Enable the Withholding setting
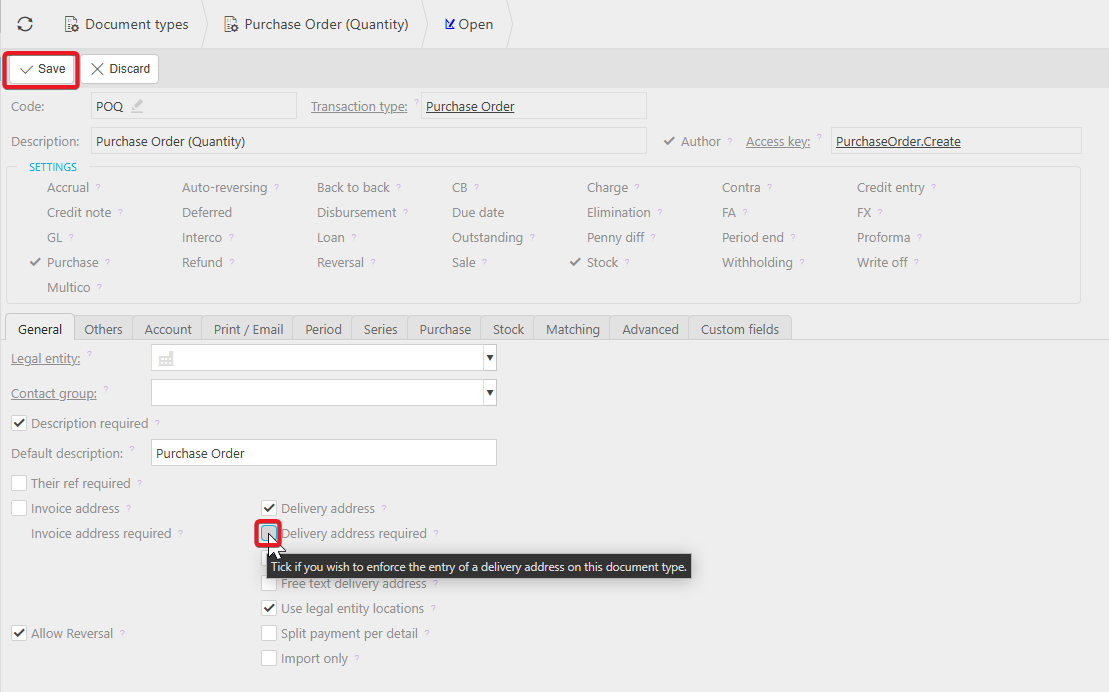 (x=757, y=263)
